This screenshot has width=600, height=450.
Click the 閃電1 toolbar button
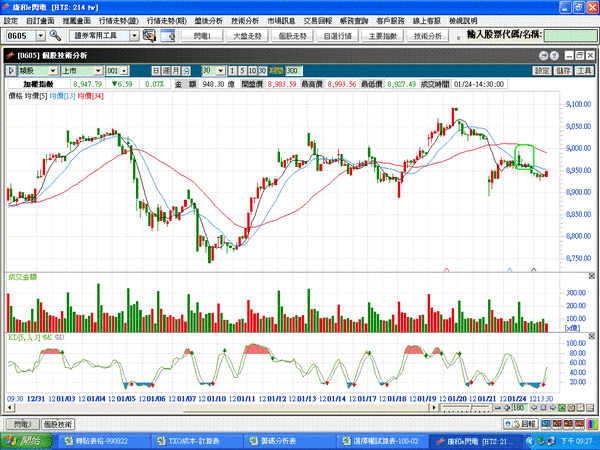pyautogui.click(x=202, y=36)
